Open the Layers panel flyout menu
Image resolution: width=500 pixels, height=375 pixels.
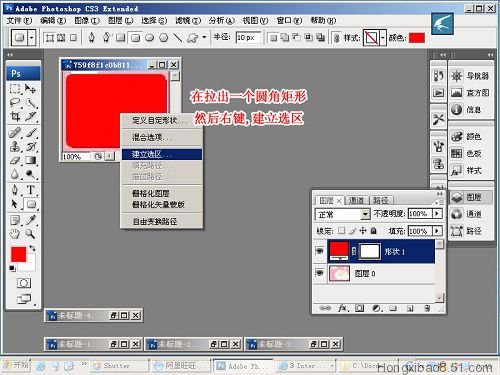[x=440, y=202]
